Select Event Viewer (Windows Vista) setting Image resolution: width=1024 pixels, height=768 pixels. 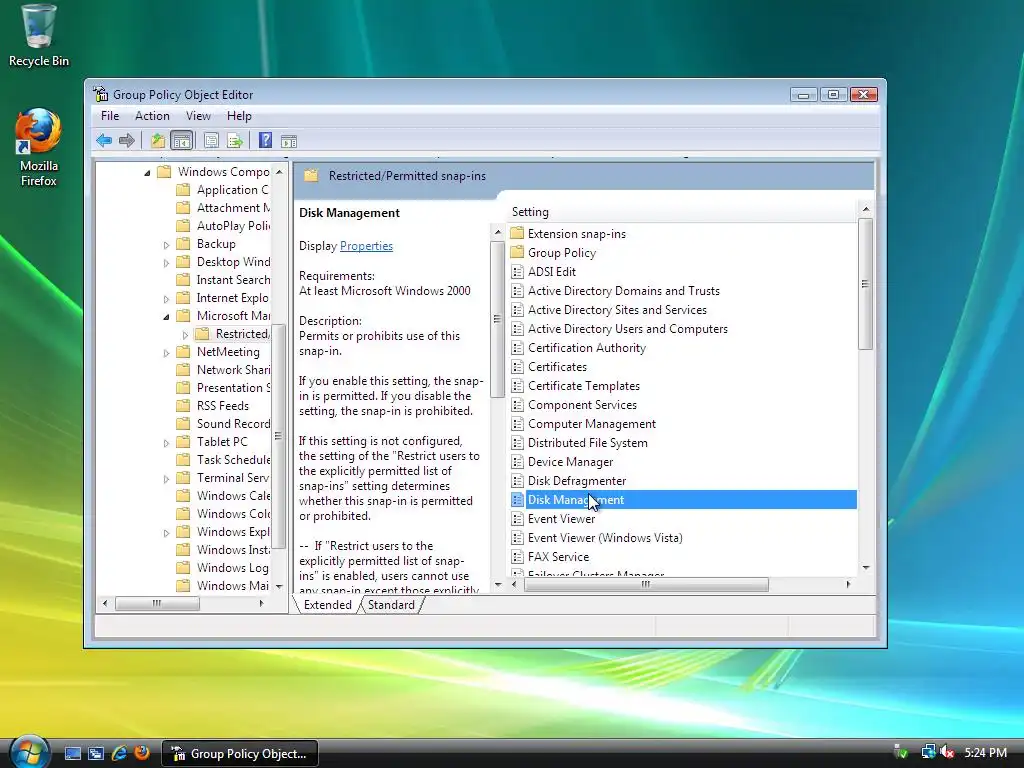click(605, 538)
